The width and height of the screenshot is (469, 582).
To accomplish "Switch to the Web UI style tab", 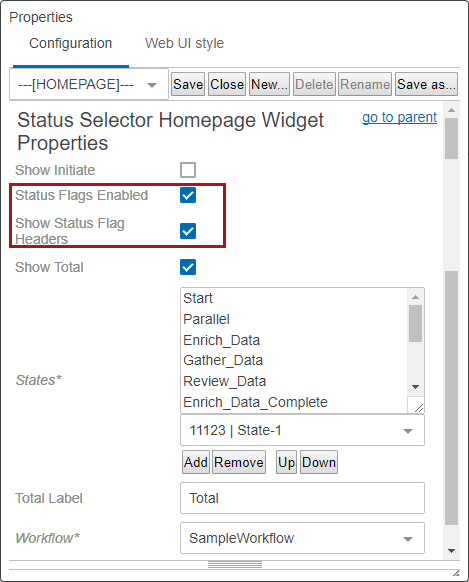I will [x=184, y=43].
